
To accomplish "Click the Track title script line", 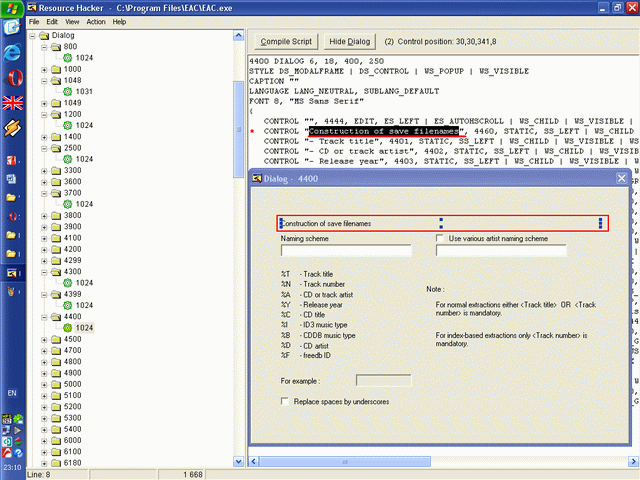I will 451,141.
